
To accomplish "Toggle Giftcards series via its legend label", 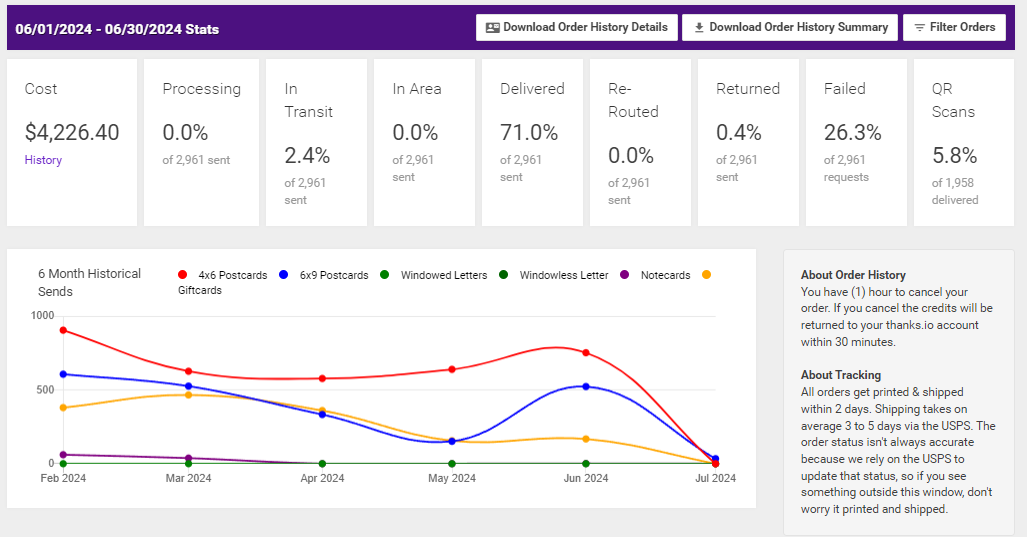I will (x=201, y=291).
